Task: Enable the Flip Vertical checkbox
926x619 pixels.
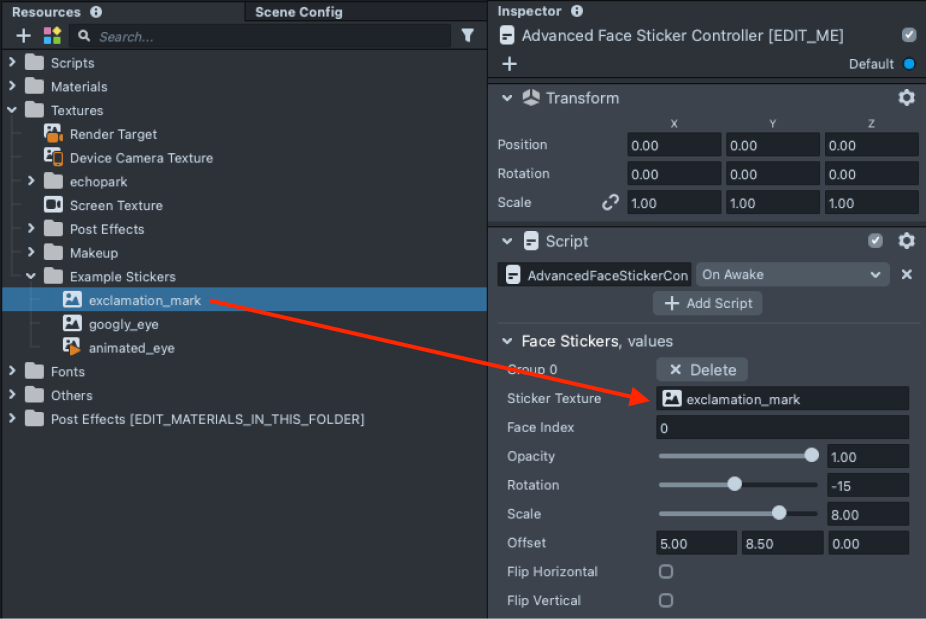Action: 666,601
